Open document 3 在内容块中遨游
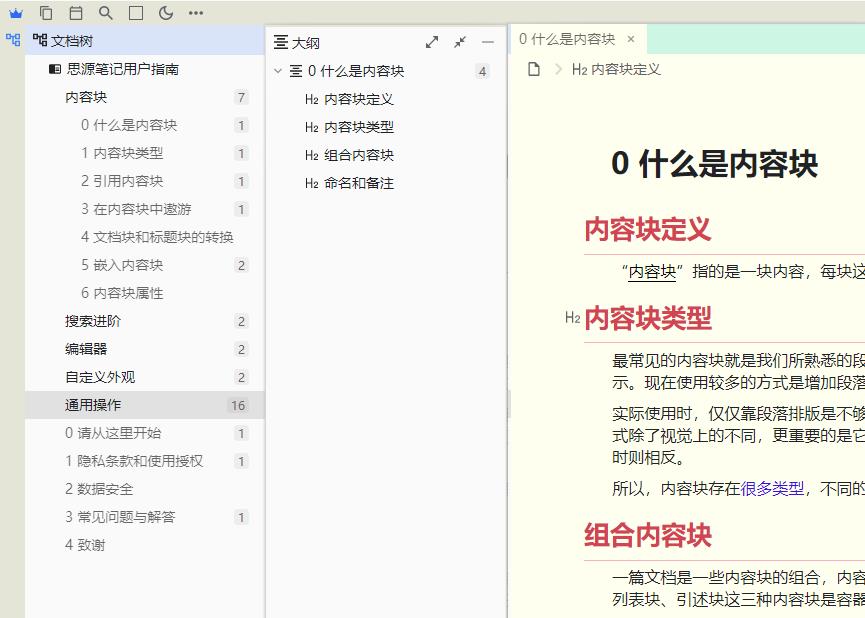The image size is (865, 618). tap(136, 209)
